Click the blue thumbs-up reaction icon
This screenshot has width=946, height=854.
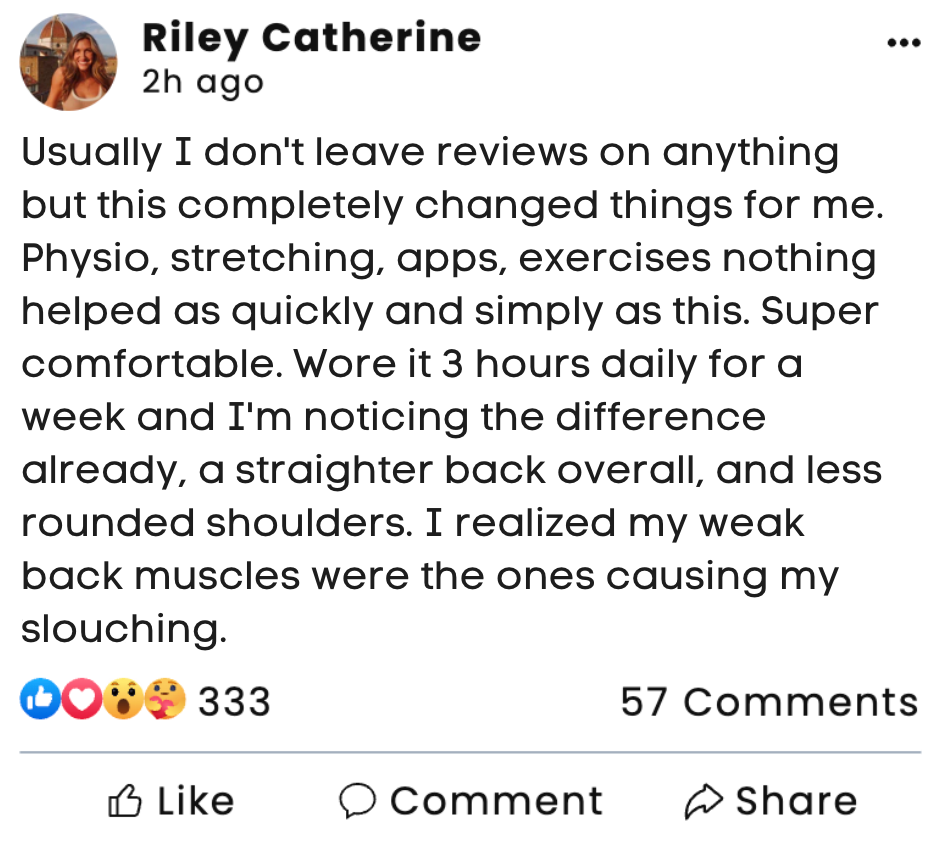point(38,701)
